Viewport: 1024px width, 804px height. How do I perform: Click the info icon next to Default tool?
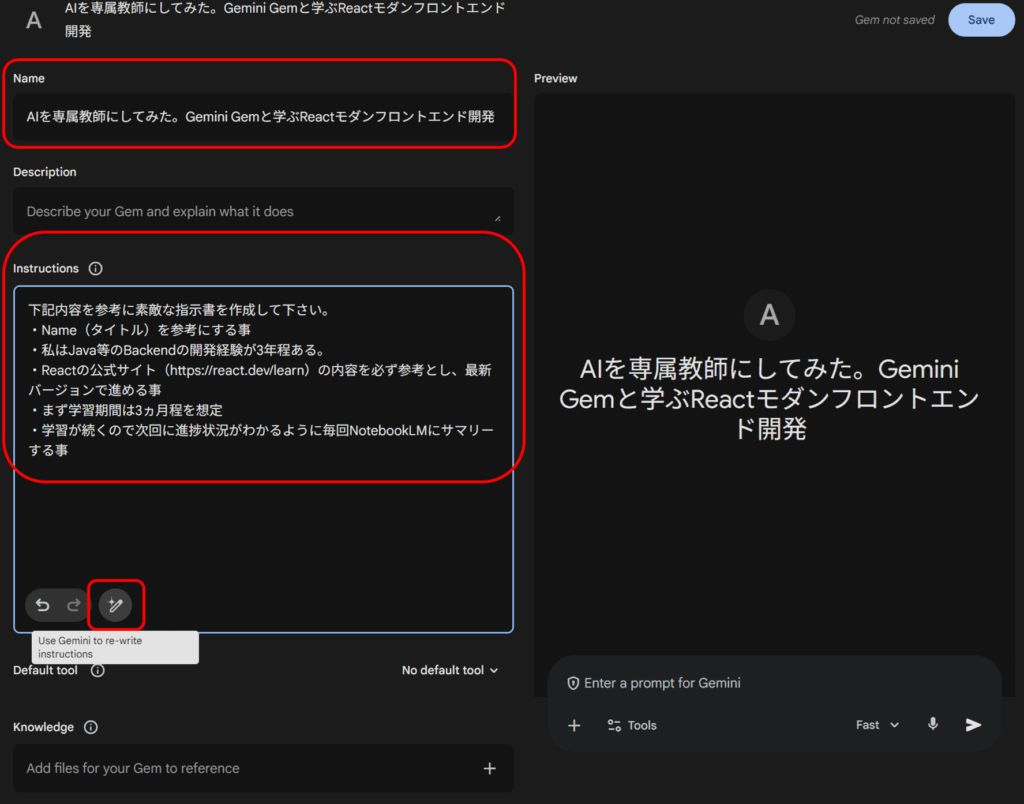tap(97, 671)
